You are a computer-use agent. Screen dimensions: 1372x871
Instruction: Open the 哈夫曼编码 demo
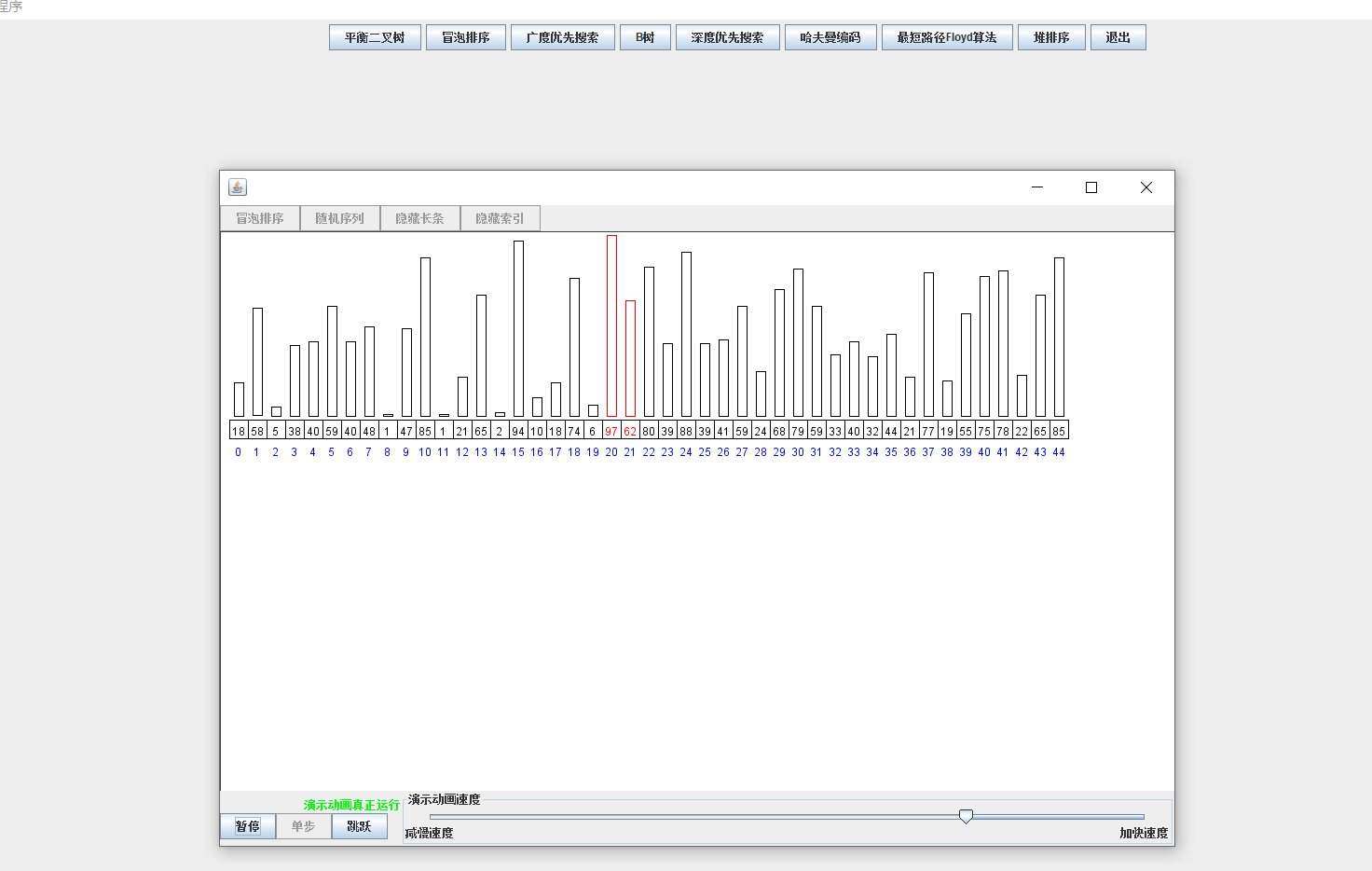coord(830,37)
